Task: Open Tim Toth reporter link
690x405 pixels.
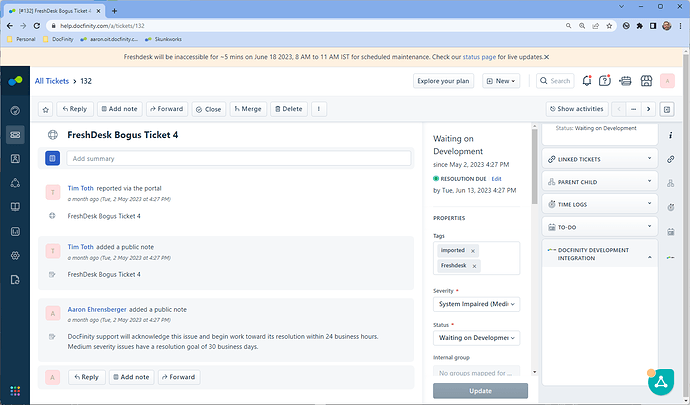Action: (x=81, y=188)
